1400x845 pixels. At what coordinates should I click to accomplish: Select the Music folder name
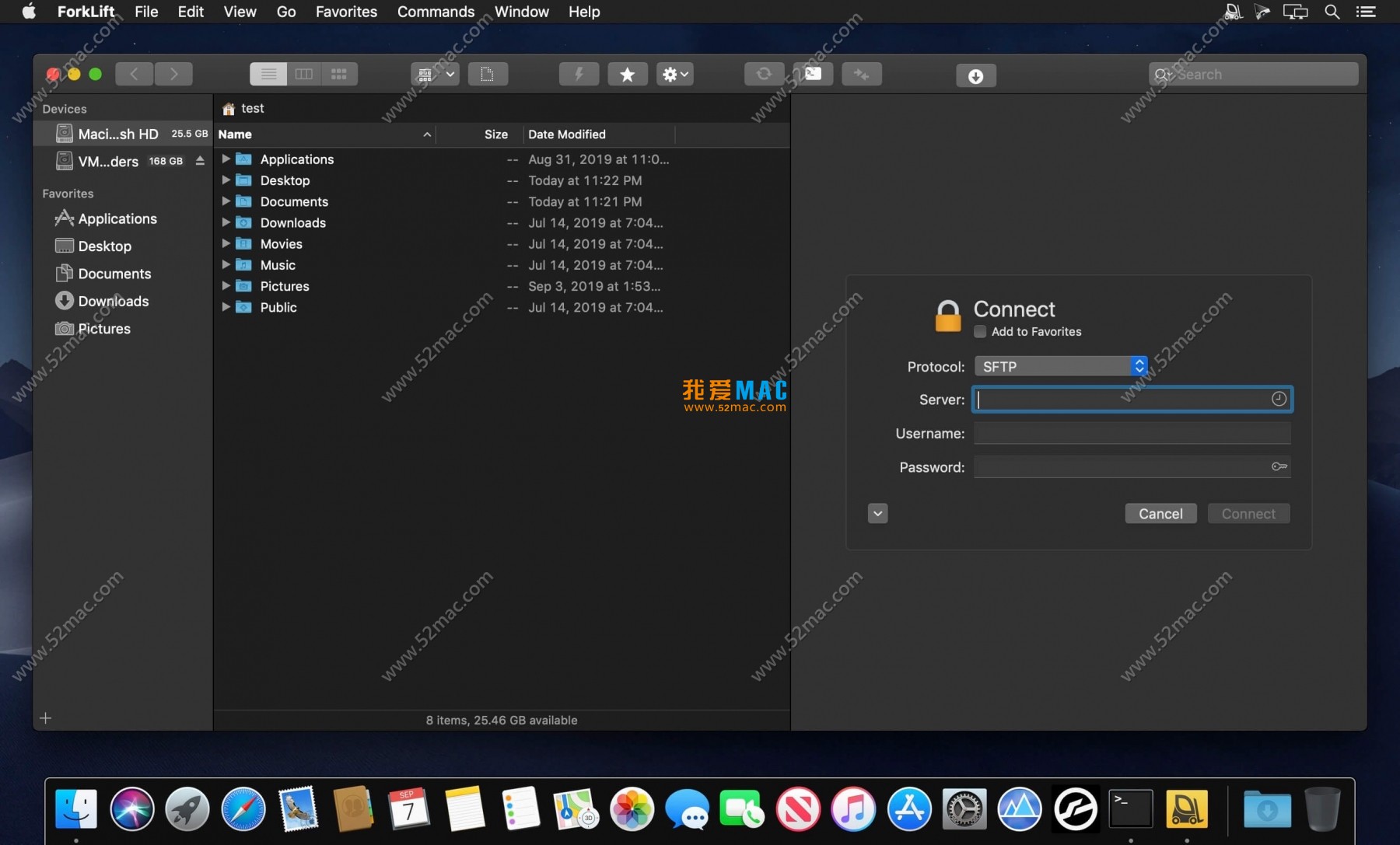[278, 265]
